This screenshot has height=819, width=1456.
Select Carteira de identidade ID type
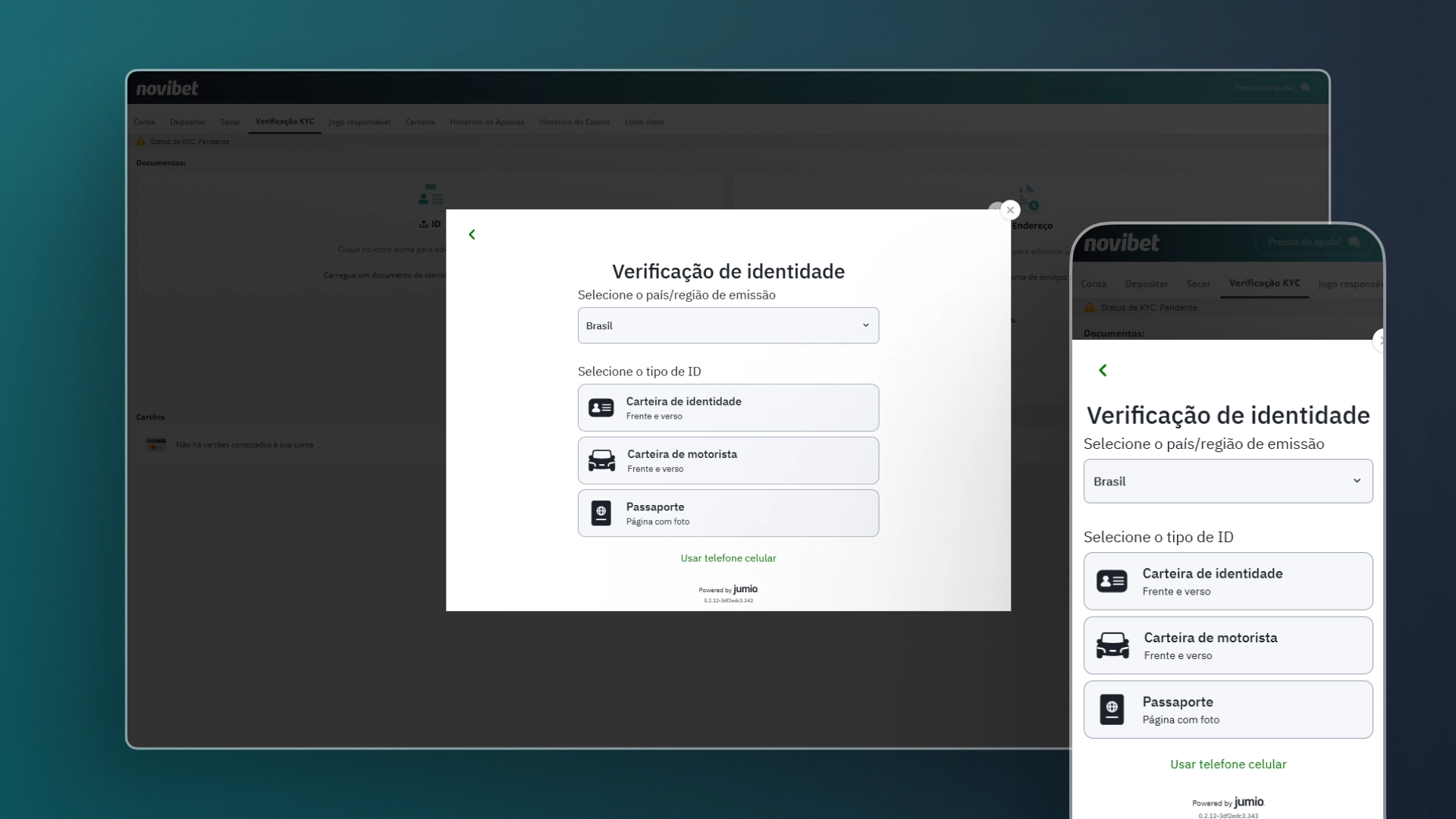[x=728, y=407]
